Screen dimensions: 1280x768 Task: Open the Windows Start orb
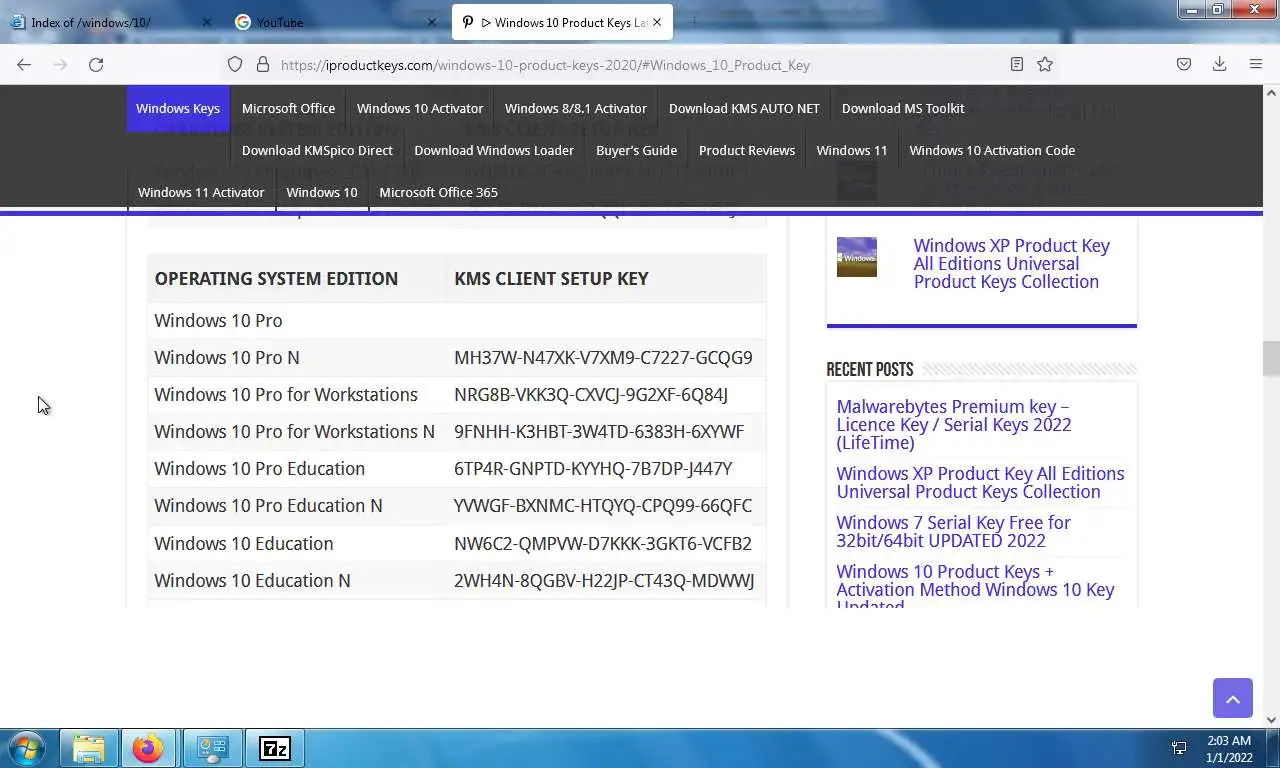(27, 748)
